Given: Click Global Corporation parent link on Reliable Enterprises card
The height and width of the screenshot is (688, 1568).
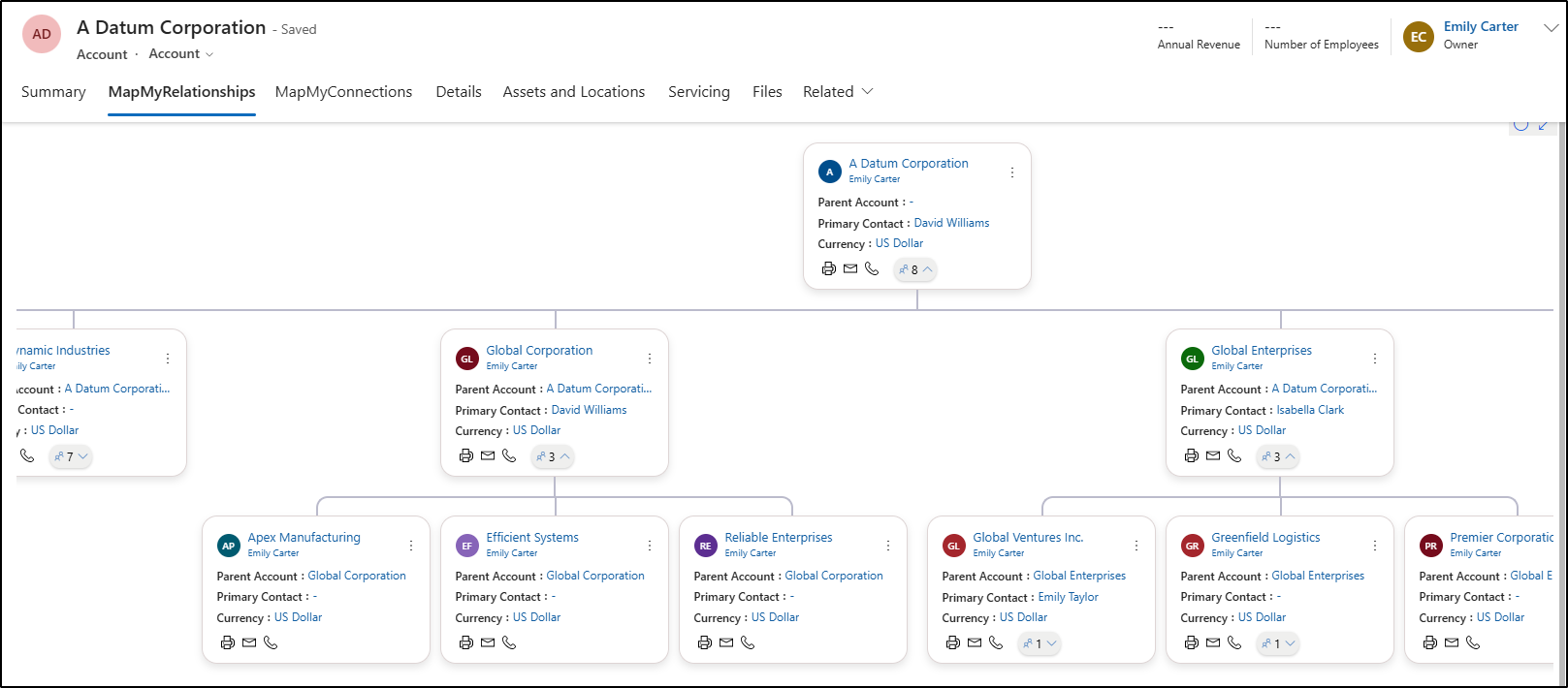Looking at the screenshot, I should tap(834, 576).
